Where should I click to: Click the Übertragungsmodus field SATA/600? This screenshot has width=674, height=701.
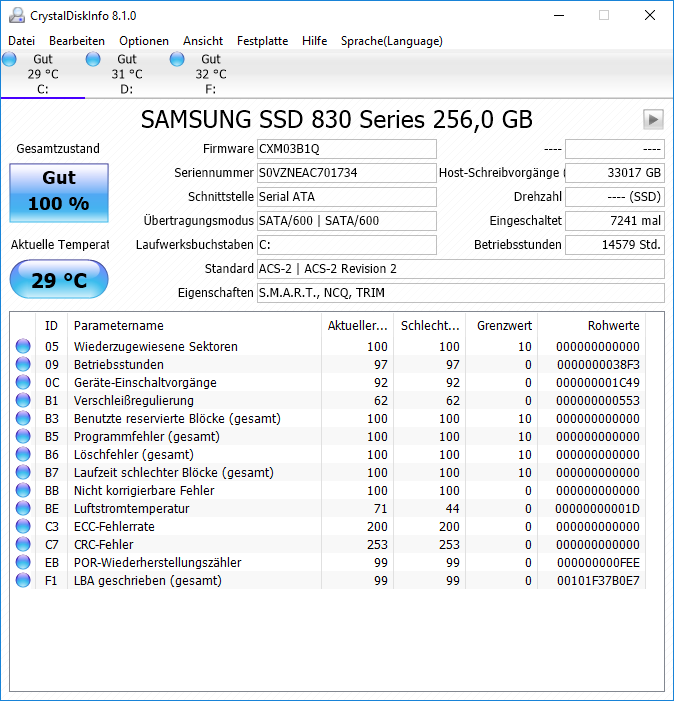(347, 221)
